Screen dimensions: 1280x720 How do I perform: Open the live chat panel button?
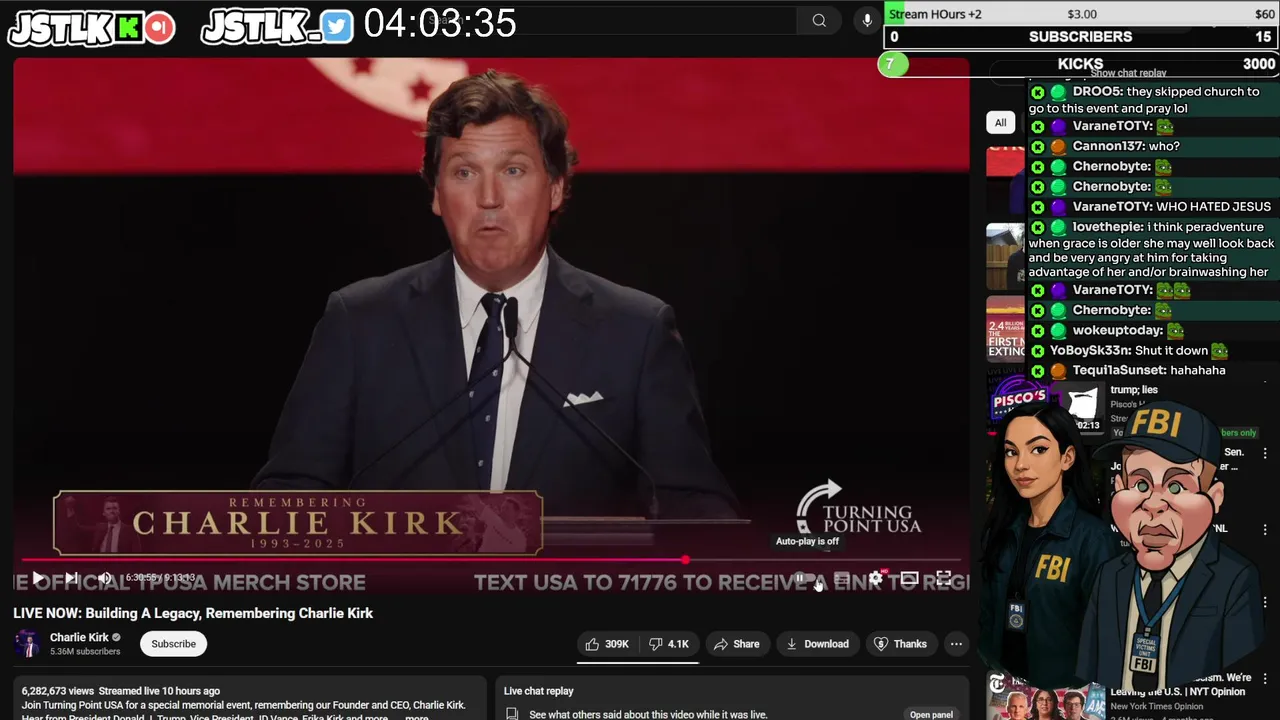pyautogui.click(x=931, y=714)
